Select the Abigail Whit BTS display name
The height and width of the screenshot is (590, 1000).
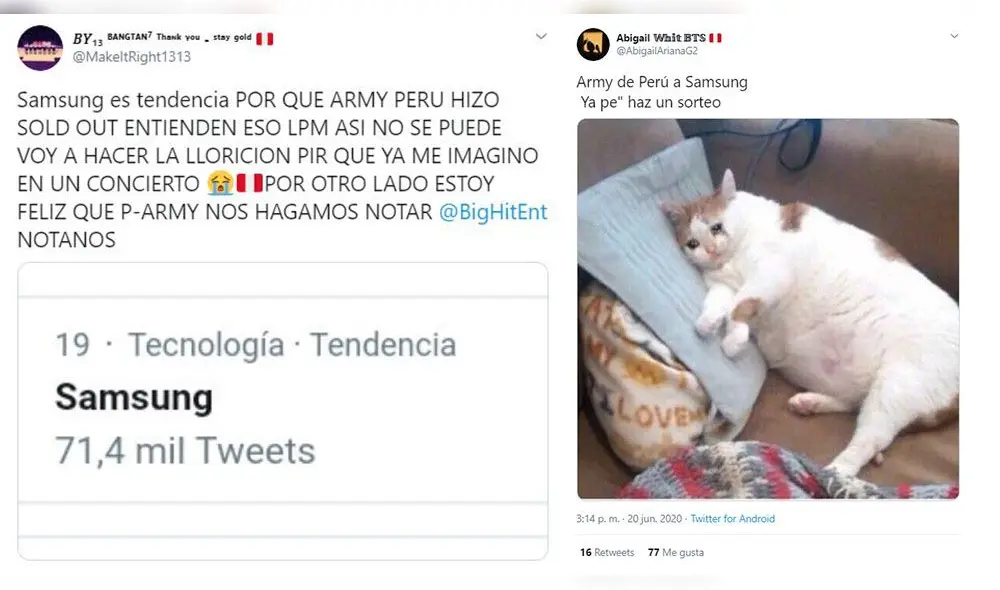click(661, 38)
